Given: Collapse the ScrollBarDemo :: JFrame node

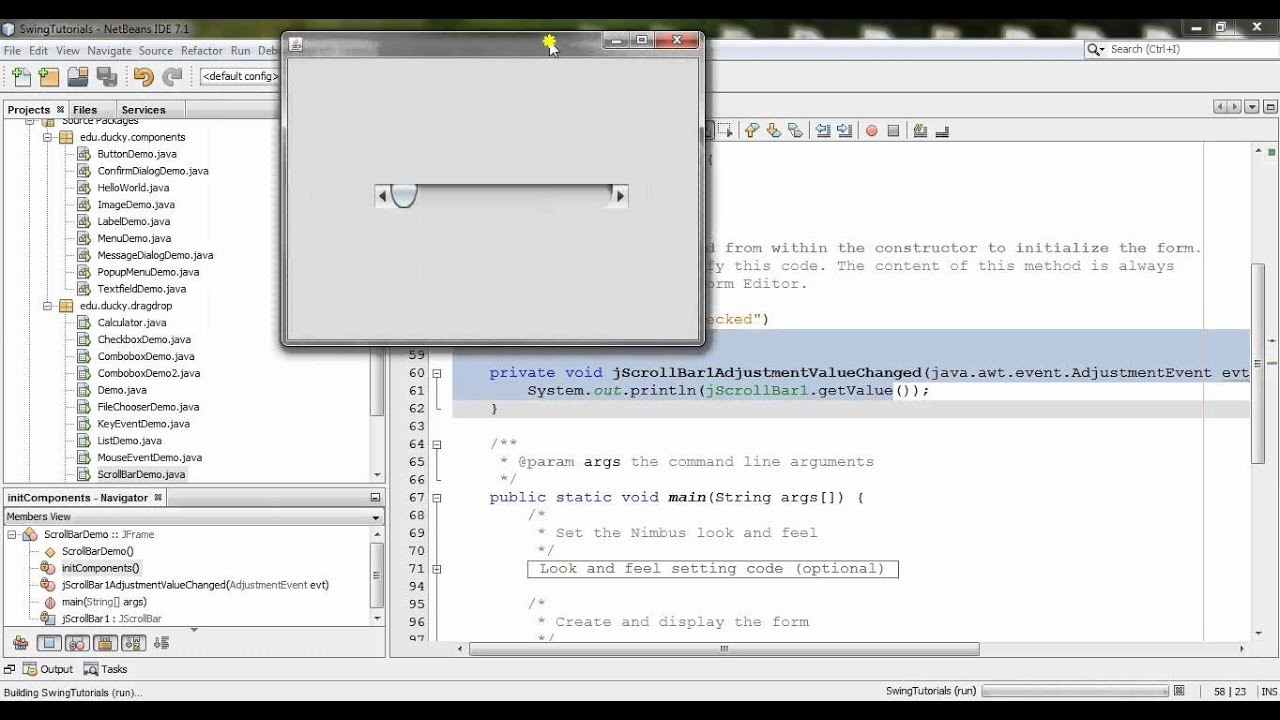Looking at the screenshot, I should coord(12,535).
